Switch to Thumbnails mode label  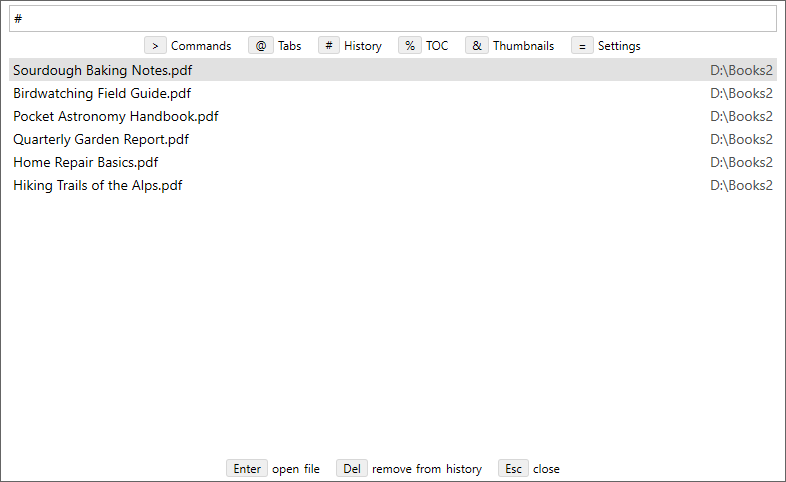523,46
